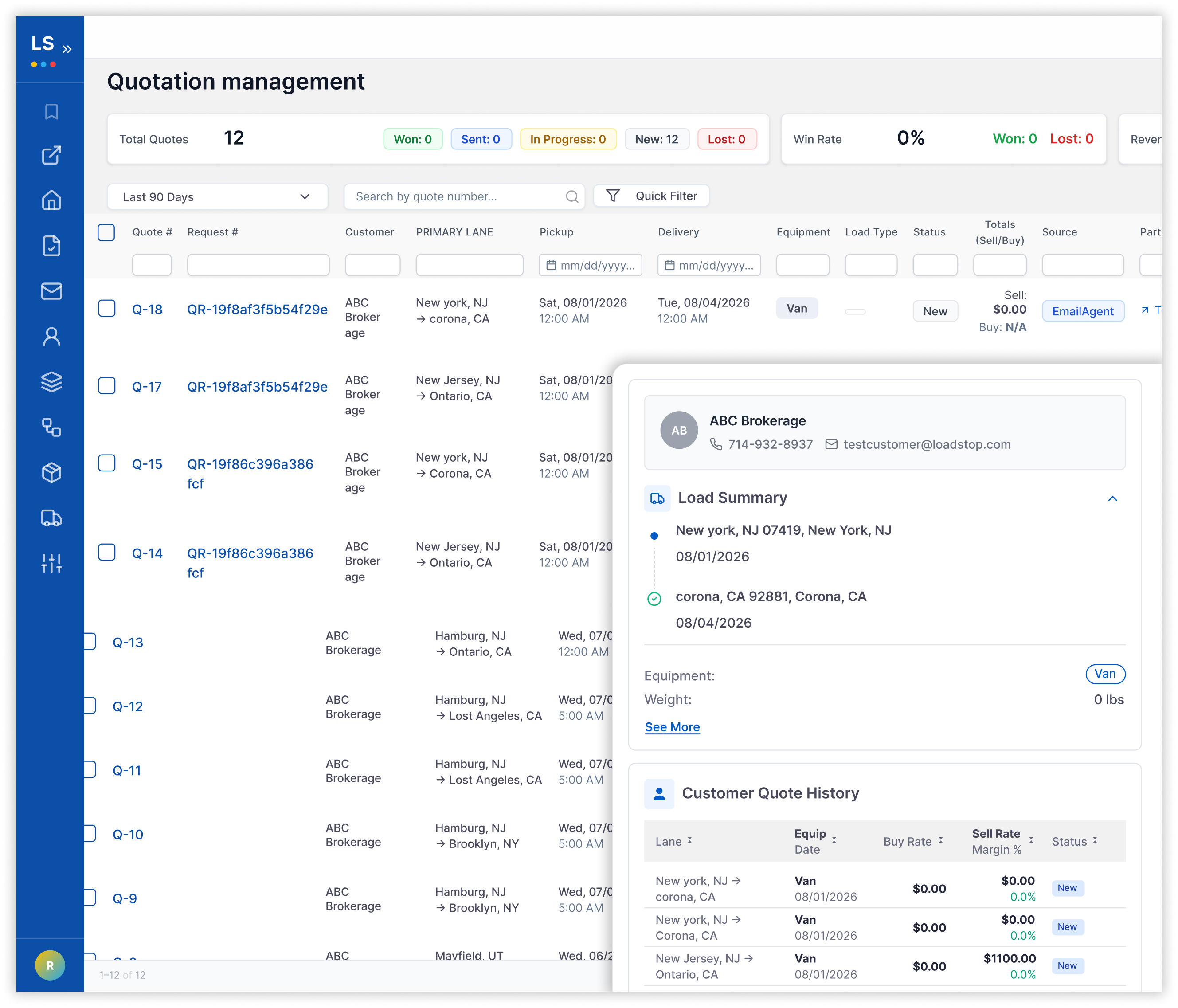Open the workflow nodes sidebar icon
1178x1008 pixels.
(x=51, y=427)
